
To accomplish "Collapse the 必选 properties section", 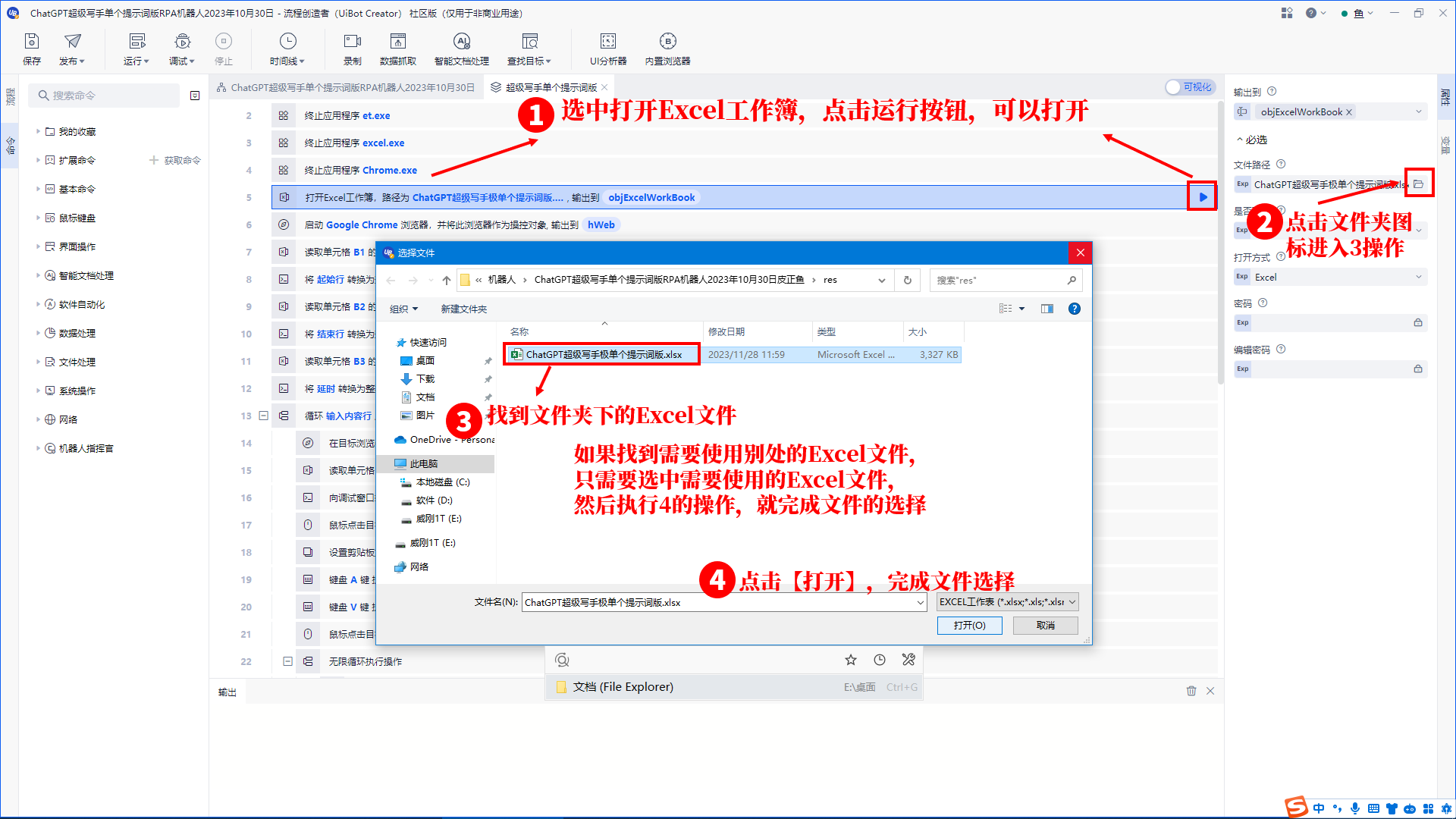I will [1251, 140].
